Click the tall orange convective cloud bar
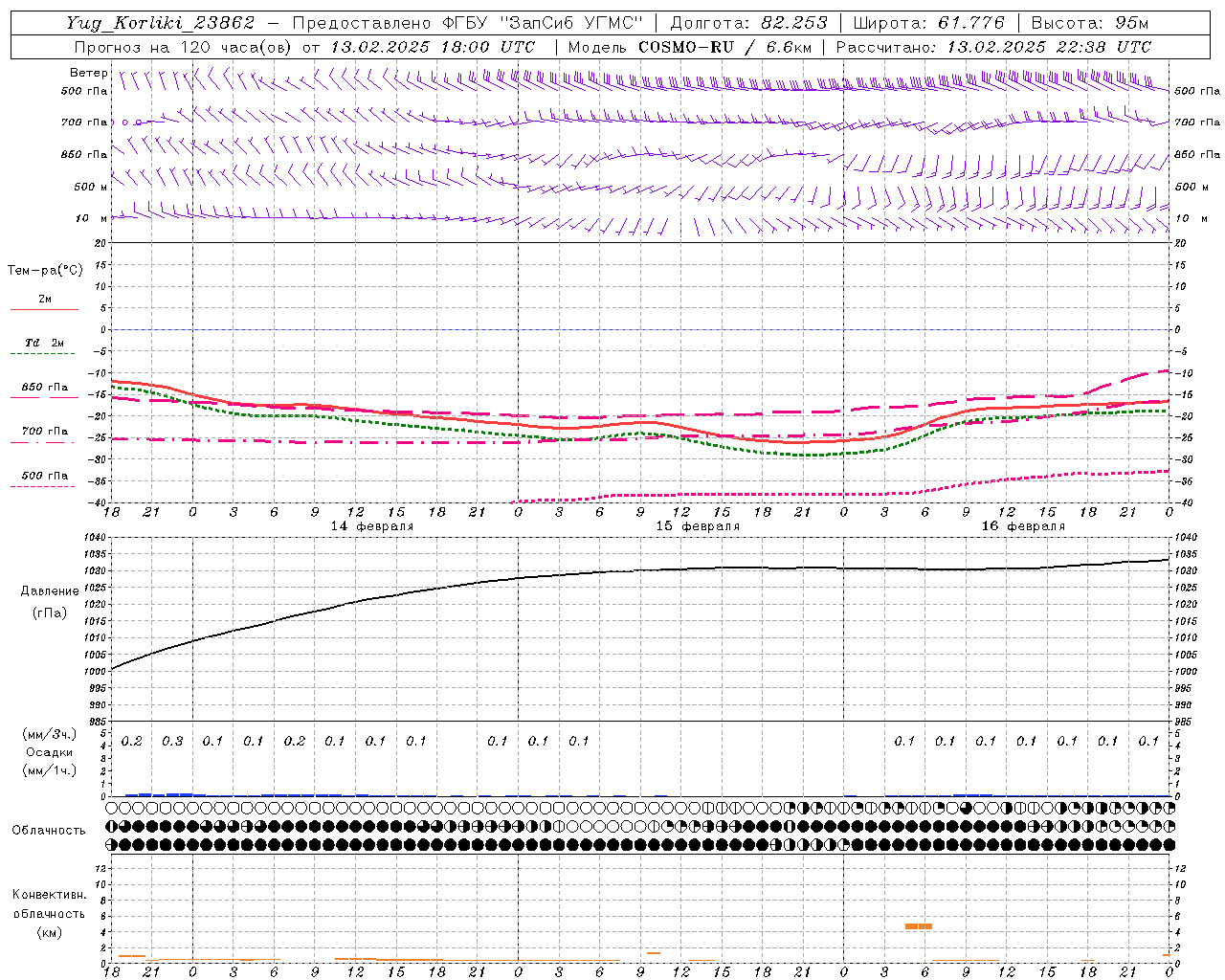 pyautogui.click(x=919, y=926)
